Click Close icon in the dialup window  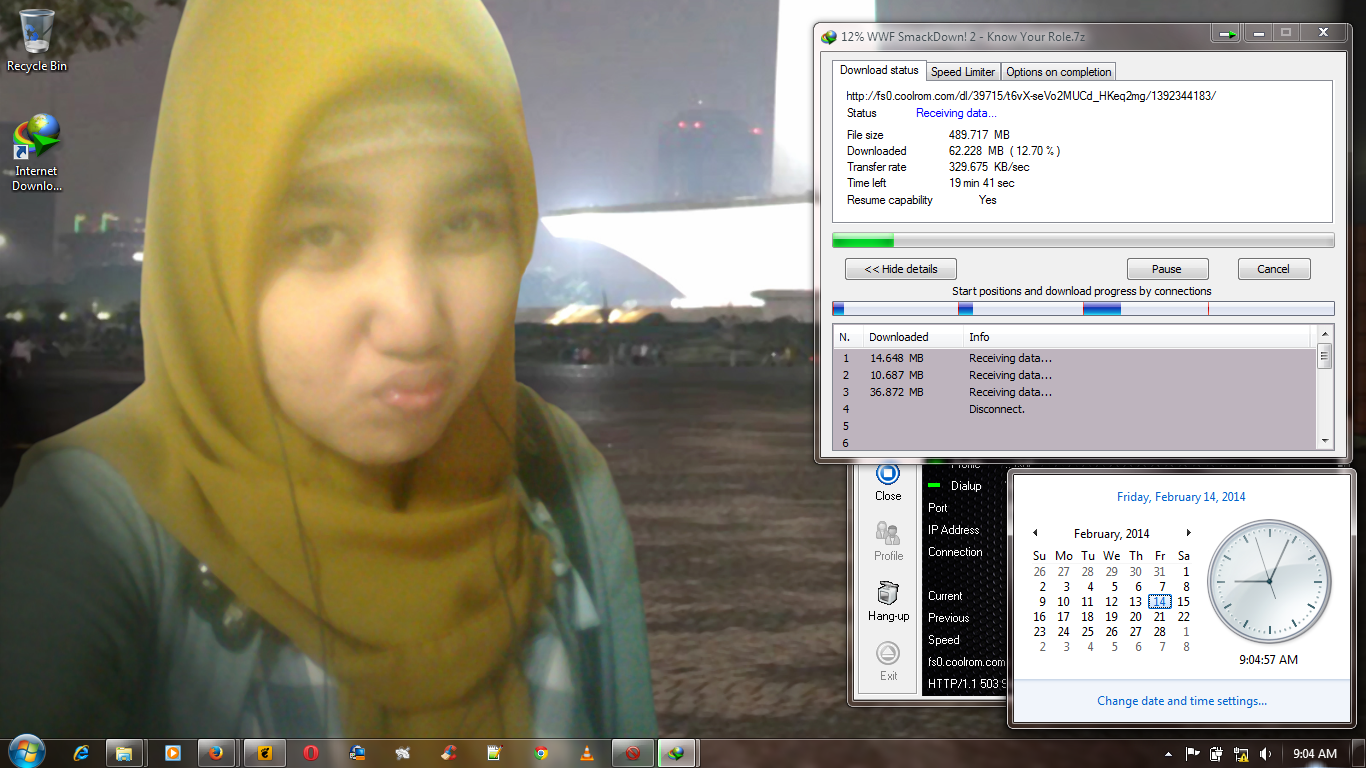point(888,481)
